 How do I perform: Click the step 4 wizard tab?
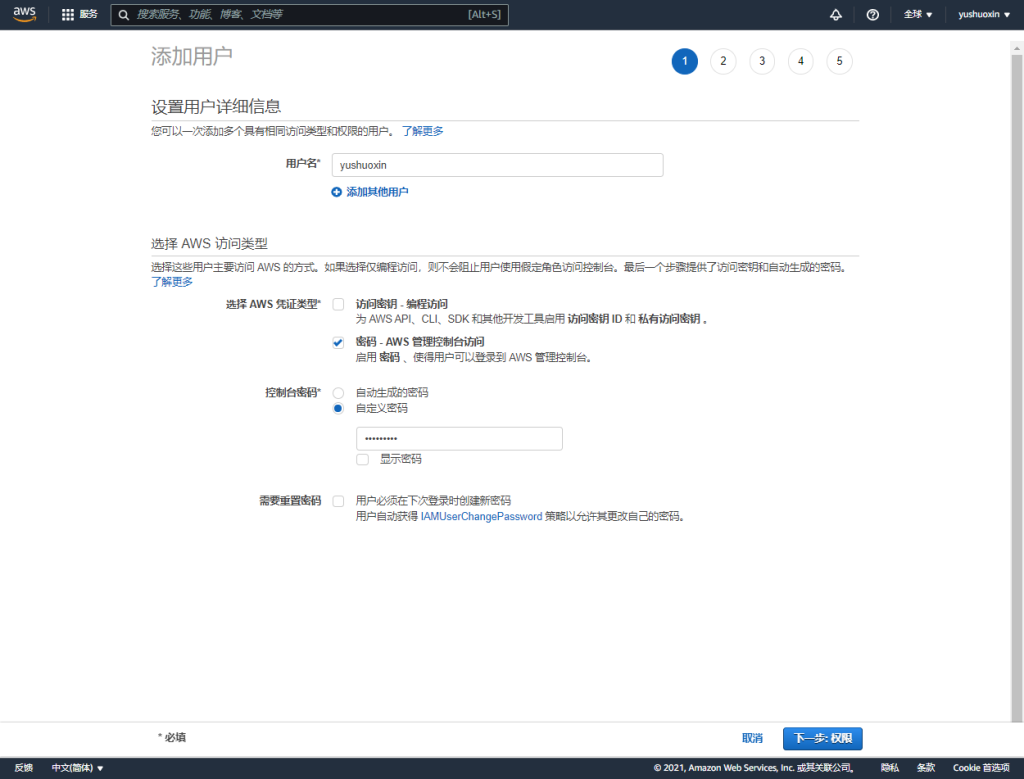[x=800, y=61]
